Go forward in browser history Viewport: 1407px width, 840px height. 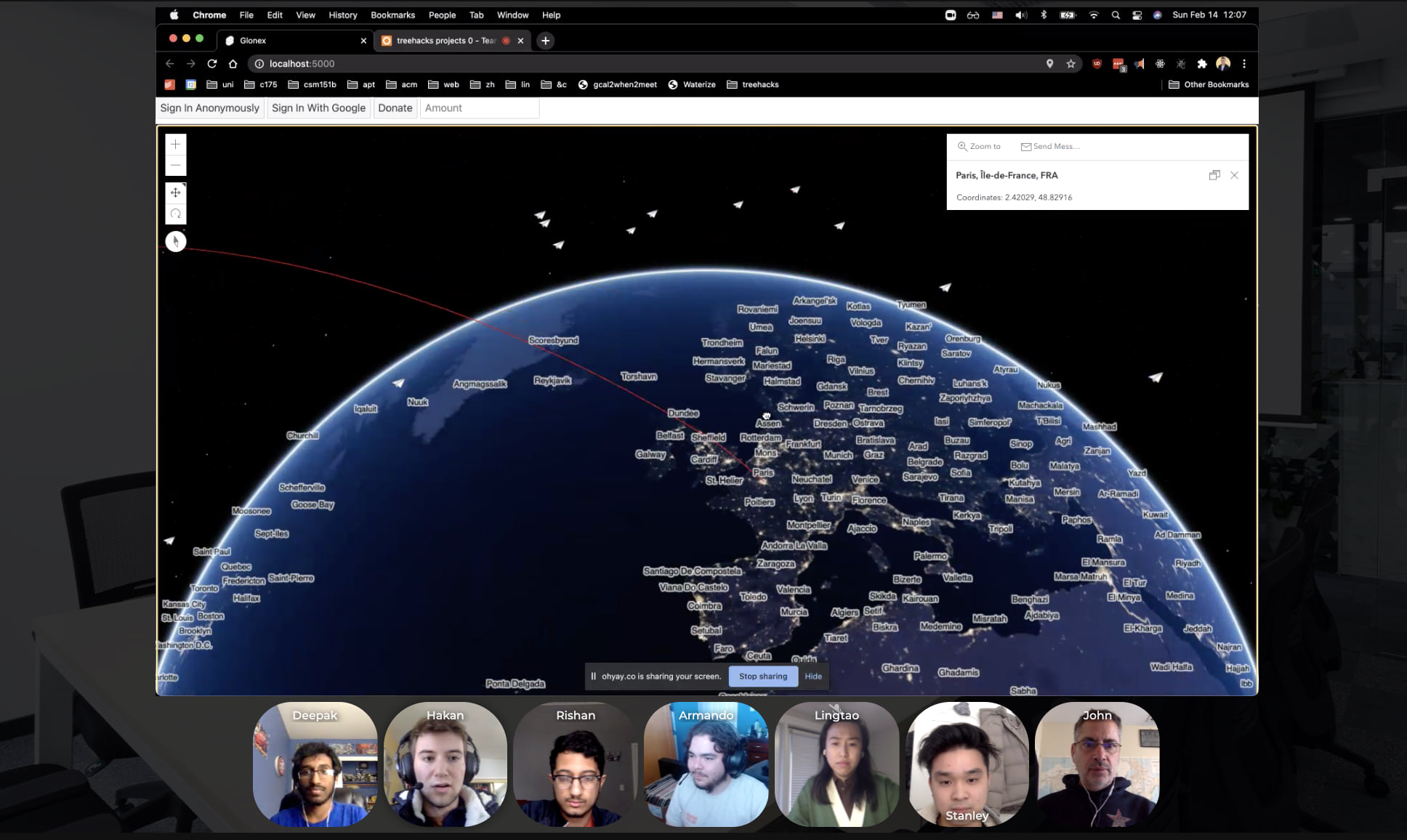(191, 64)
